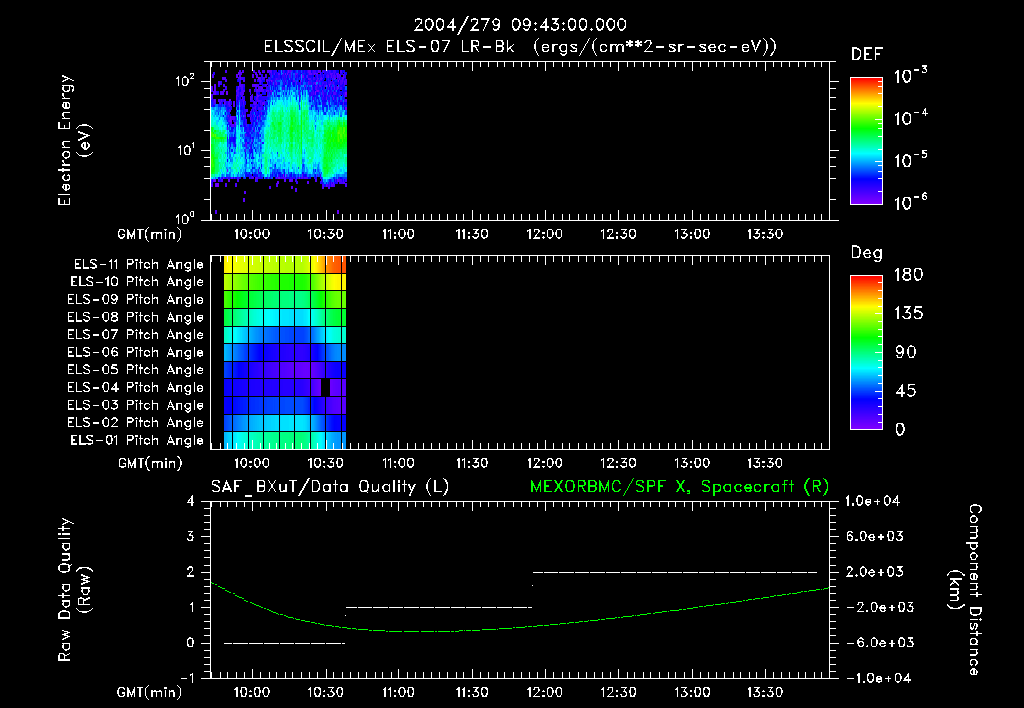1024x708 pixels.
Task: Click the data quality segment at level 2
Action: pyautogui.click(x=675, y=572)
